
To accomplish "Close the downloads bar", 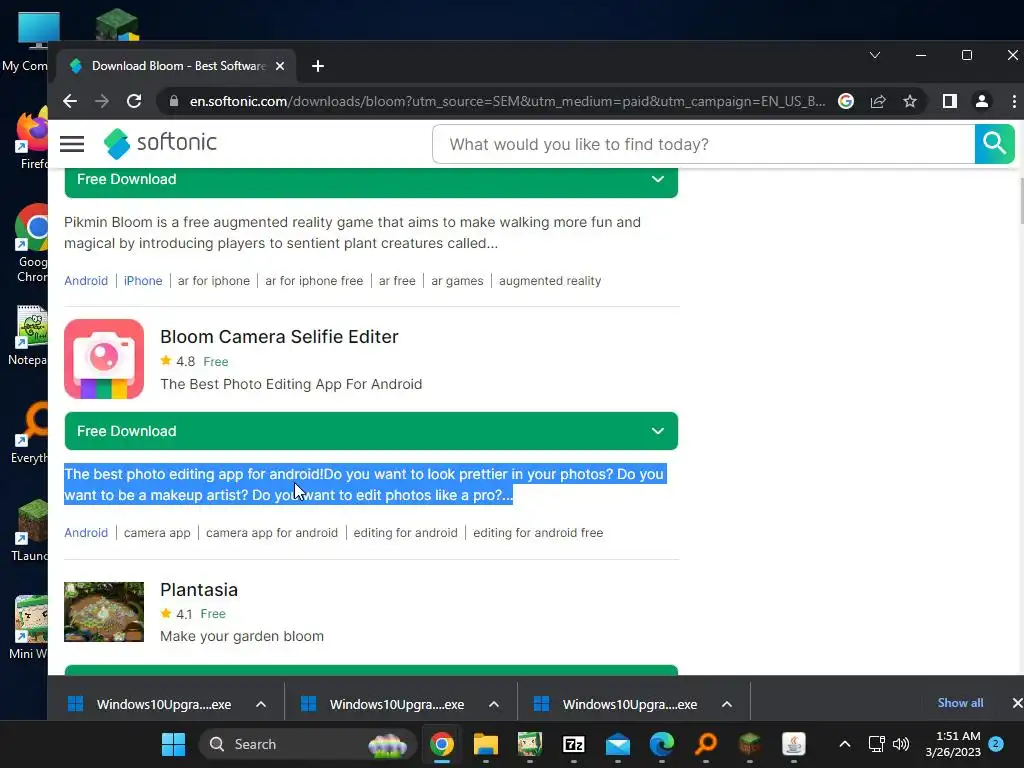I will [x=1017, y=703].
